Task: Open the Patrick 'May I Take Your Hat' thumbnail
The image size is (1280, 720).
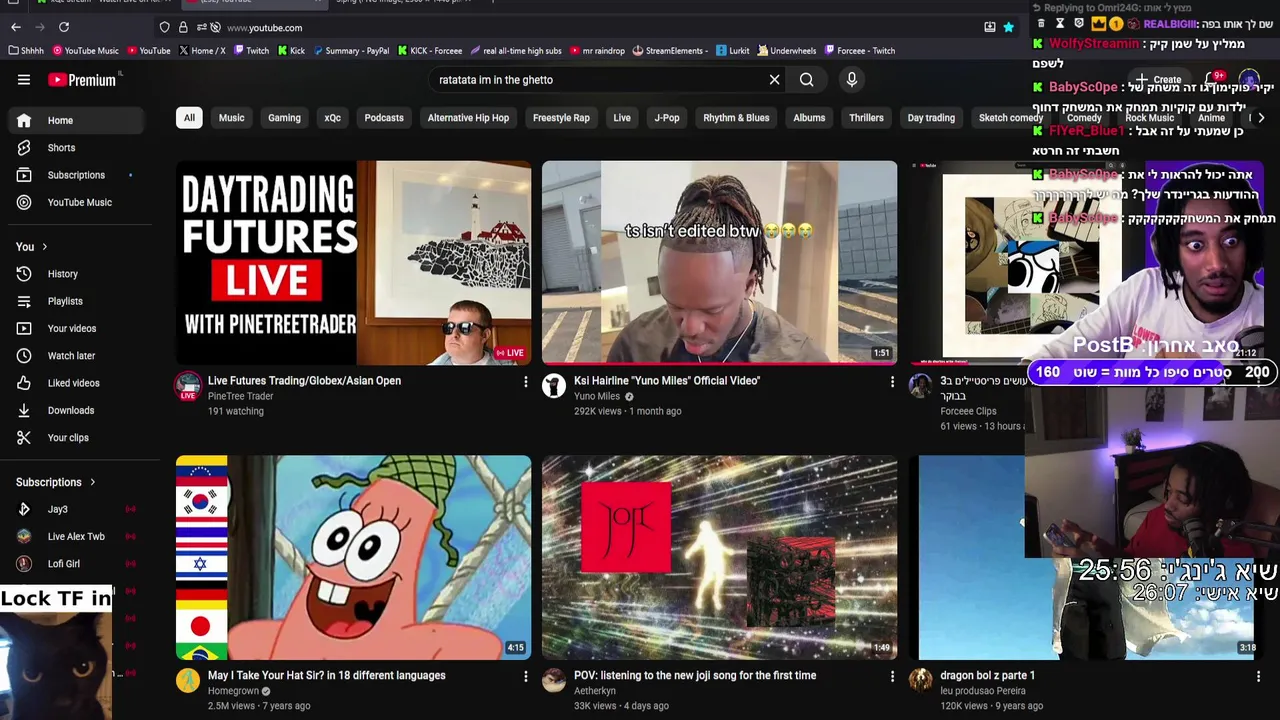Action: tap(353, 558)
